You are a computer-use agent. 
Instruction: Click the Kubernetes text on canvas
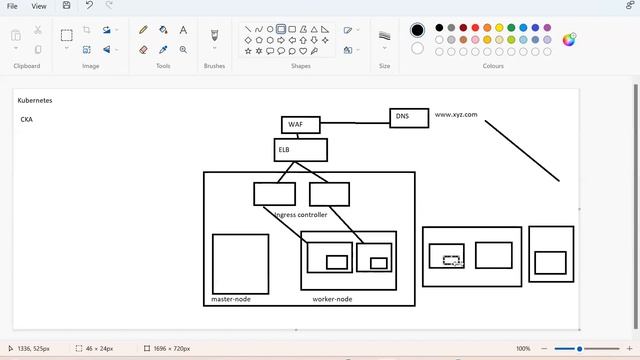coord(35,100)
